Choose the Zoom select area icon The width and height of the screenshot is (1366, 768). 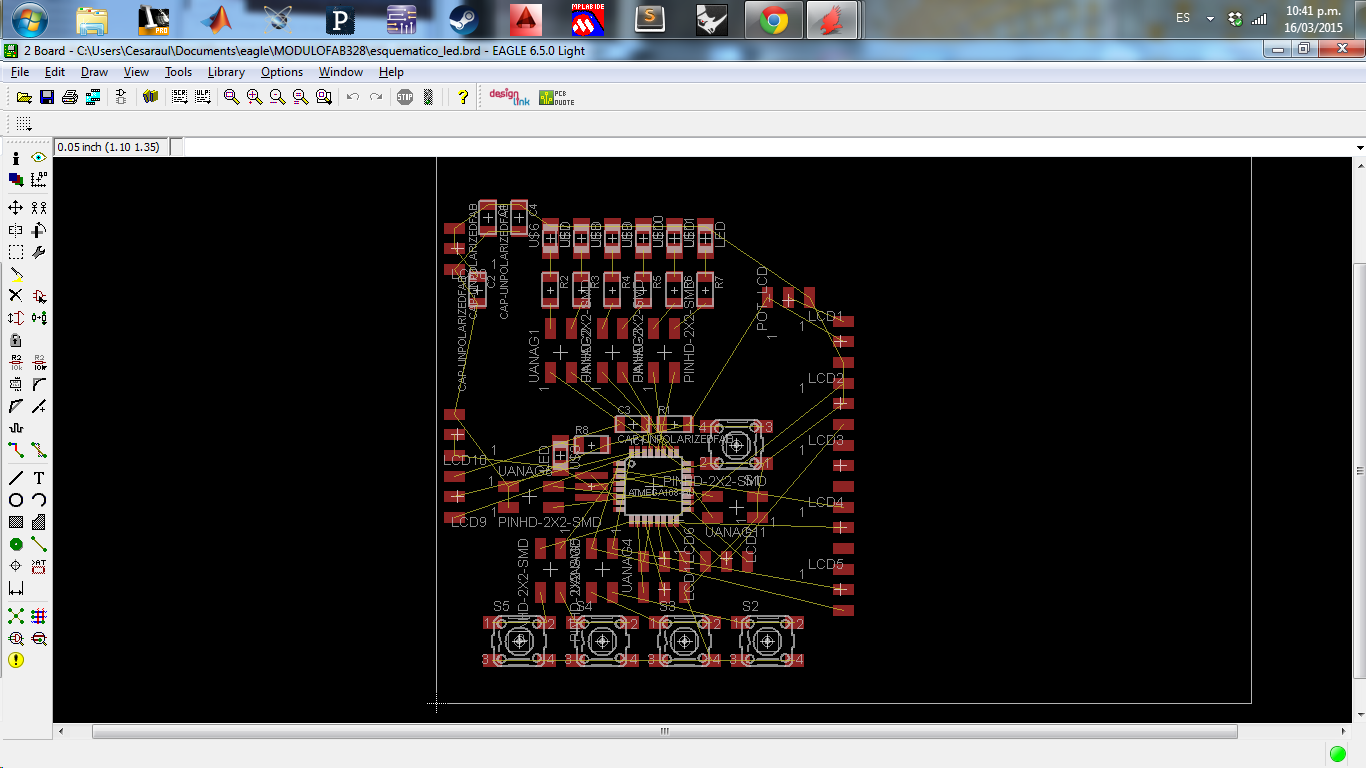click(x=323, y=97)
